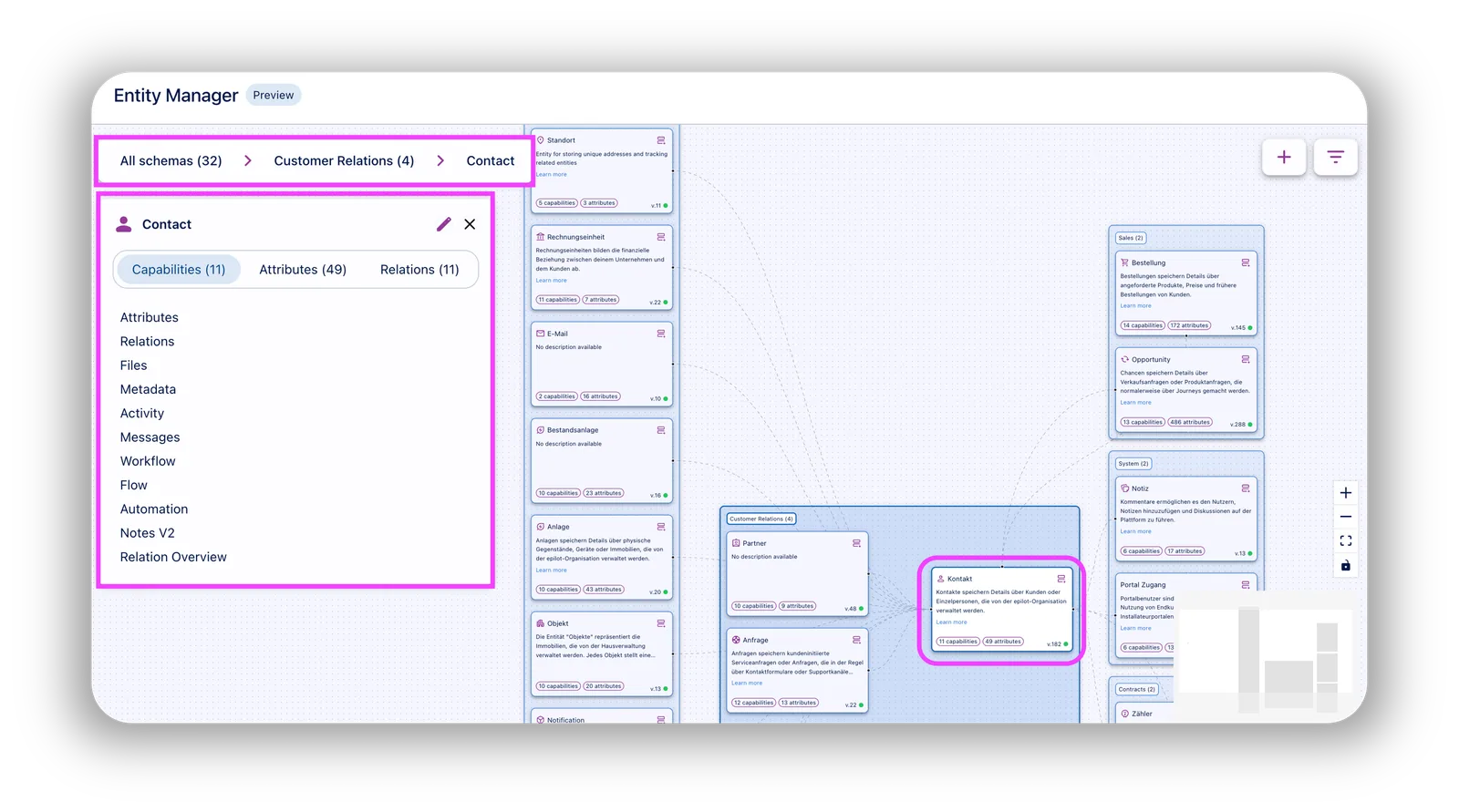Viewport: 1459px width, 812px height.
Task: Go to All schemas (32) breadcrumb
Action: (x=171, y=160)
